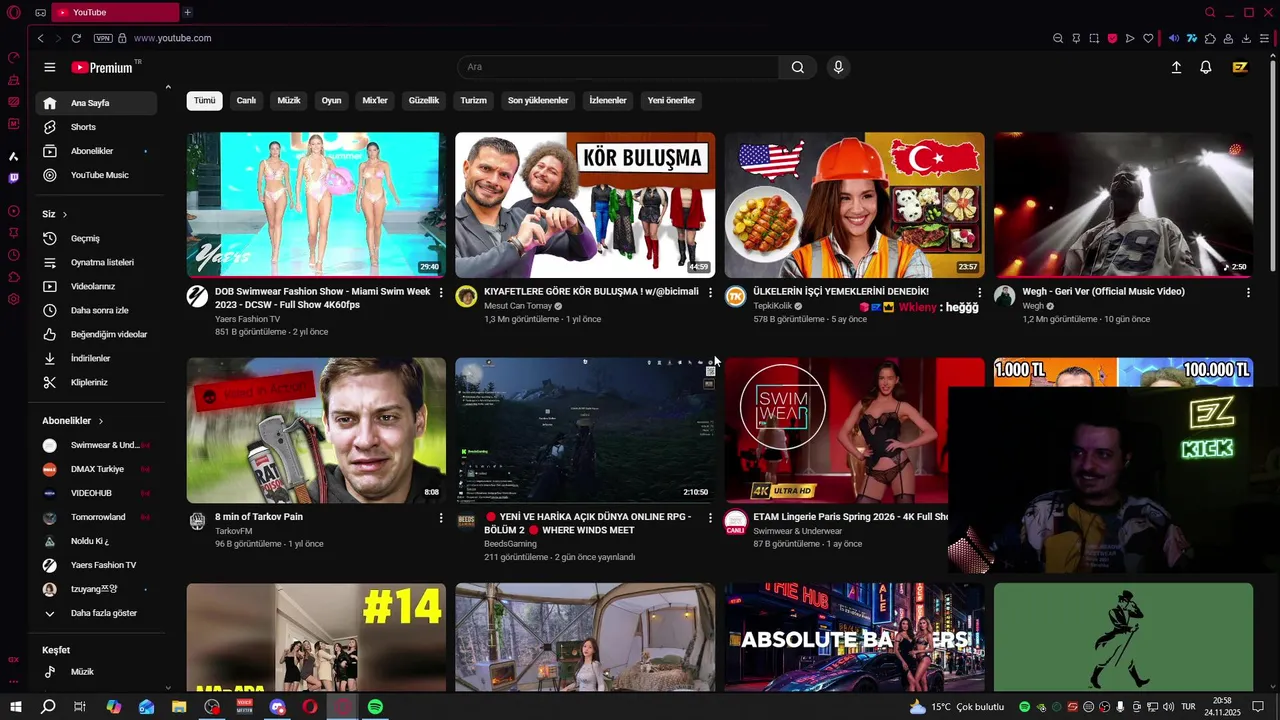This screenshot has width=1280, height=720.
Task: Open the 8 min of Tarkov Pain thumbnail
Action: [316, 430]
